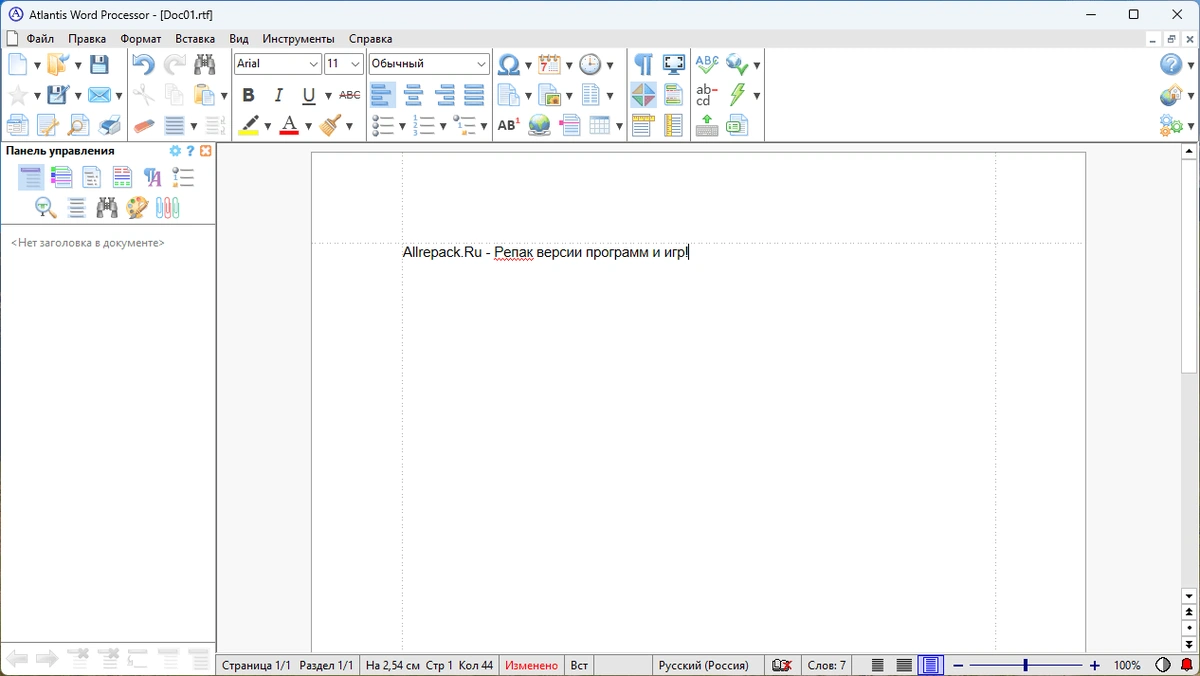The width and height of the screenshot is (1200, 676).
Task: Click the Слов: 7 word count
Action: (x=827, y=665)
